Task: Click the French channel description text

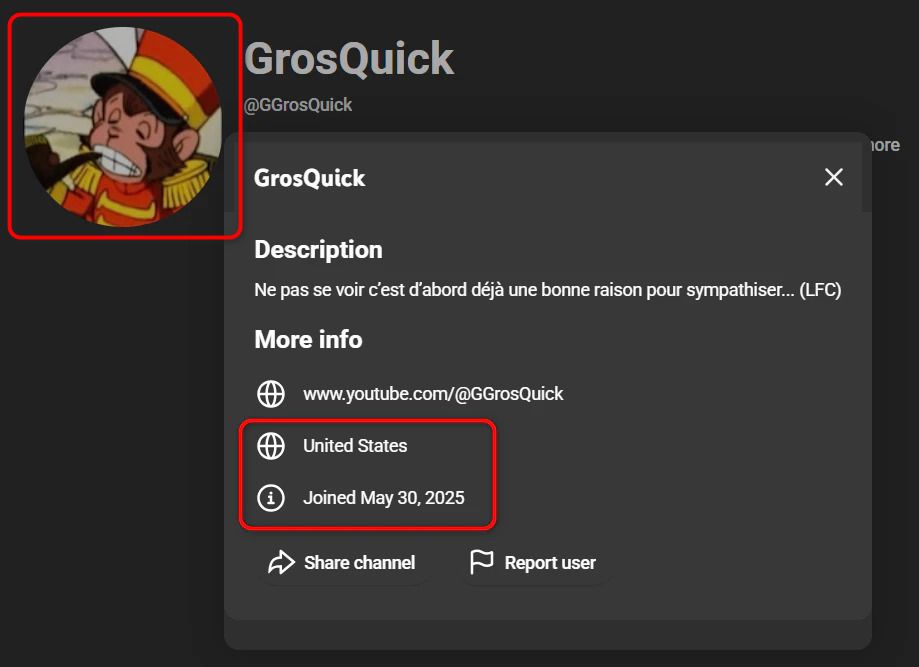Action: pyautogui.click(x=547, y=291)
